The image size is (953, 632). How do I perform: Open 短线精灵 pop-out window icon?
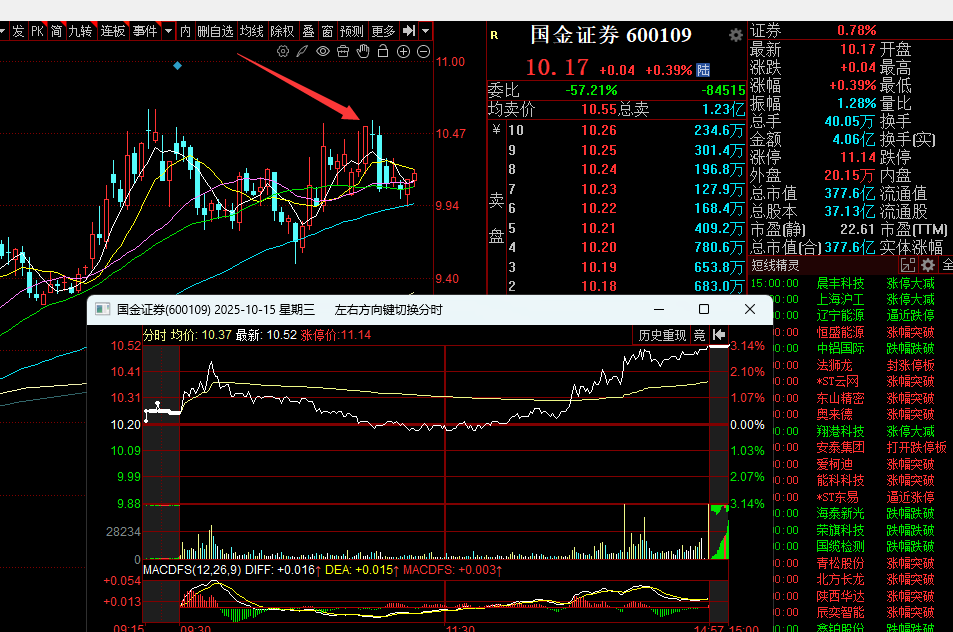pyautogui.click(x=908, y=265)
